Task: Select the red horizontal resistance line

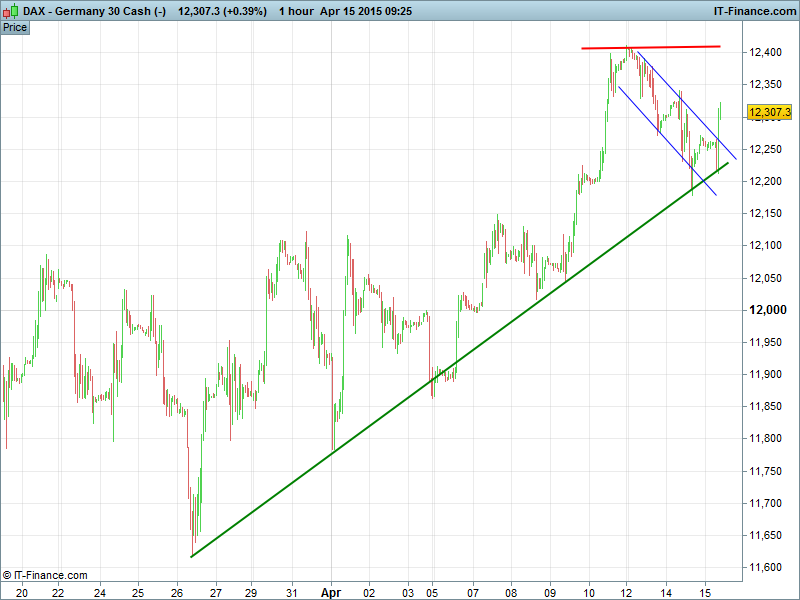Action: [x=650, y=47]
